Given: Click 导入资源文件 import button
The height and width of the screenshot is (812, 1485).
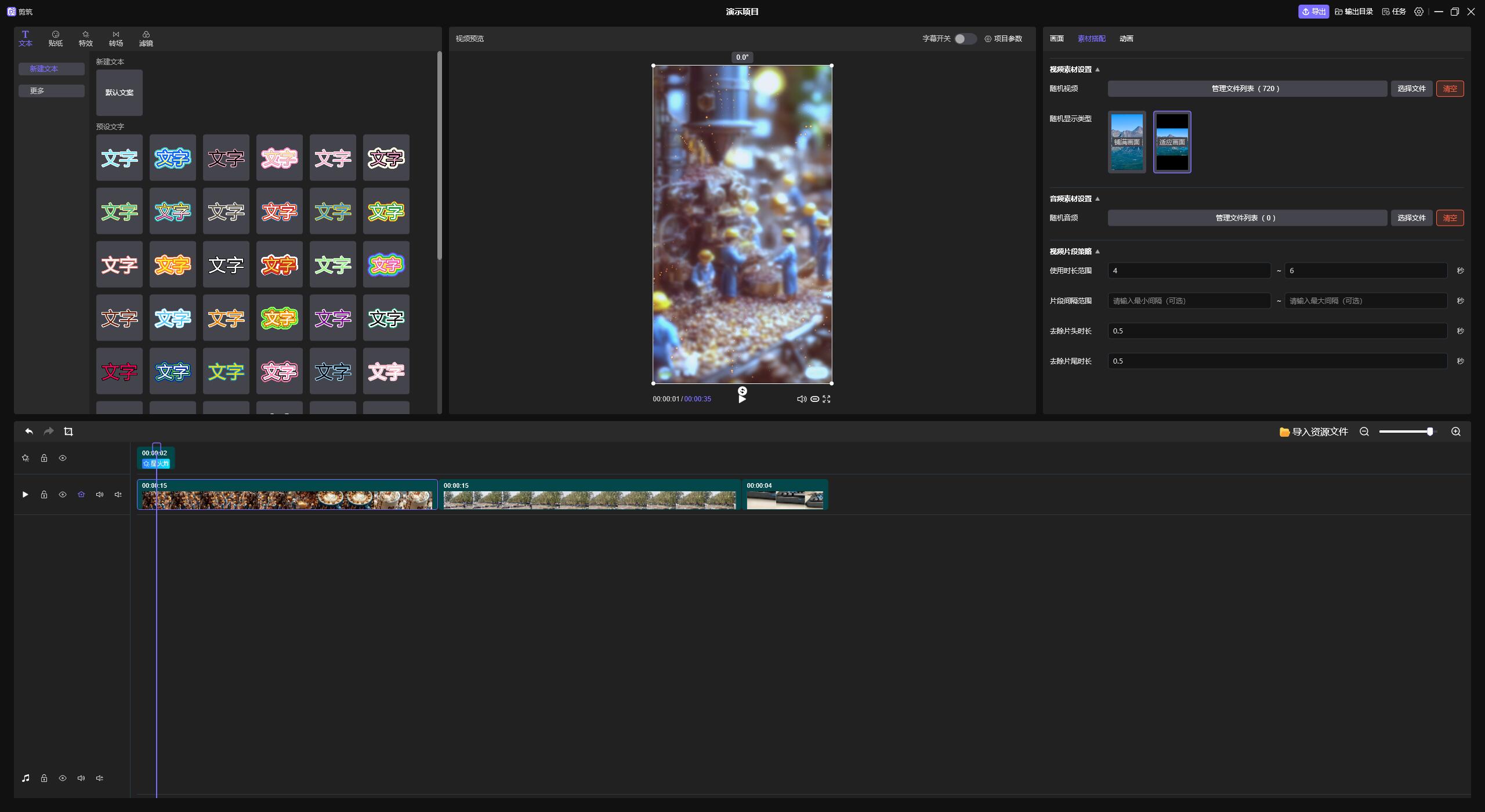Looking at the screenshot, I should pos(1314,432).
